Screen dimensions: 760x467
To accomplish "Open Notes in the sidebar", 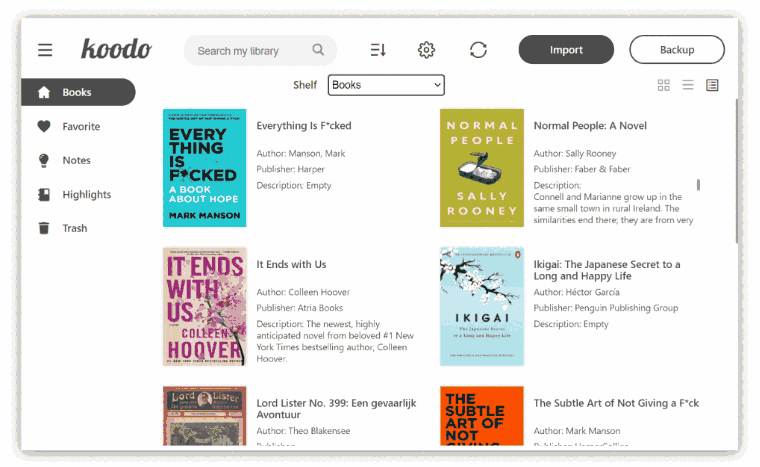I will [x=76, y=160].
